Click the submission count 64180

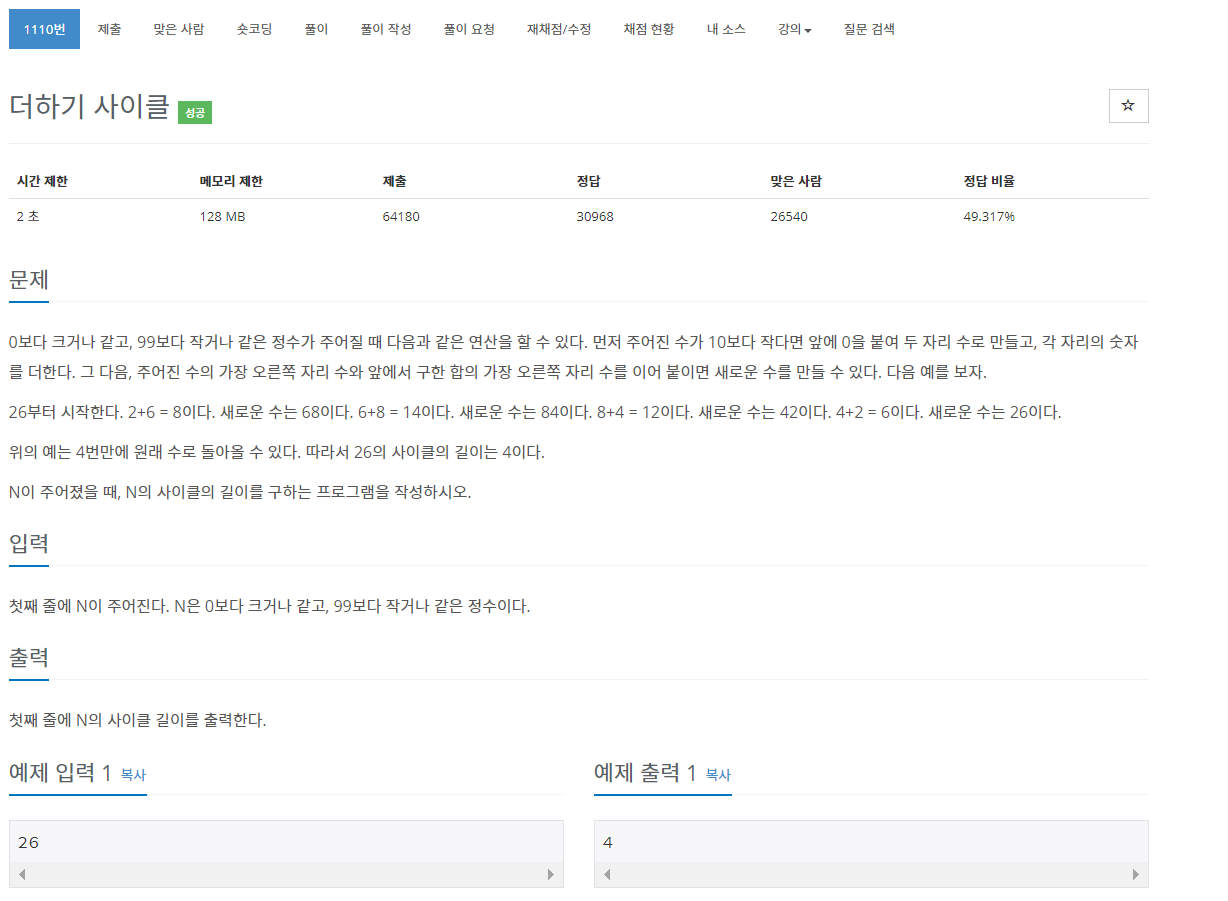click(401, 216)
